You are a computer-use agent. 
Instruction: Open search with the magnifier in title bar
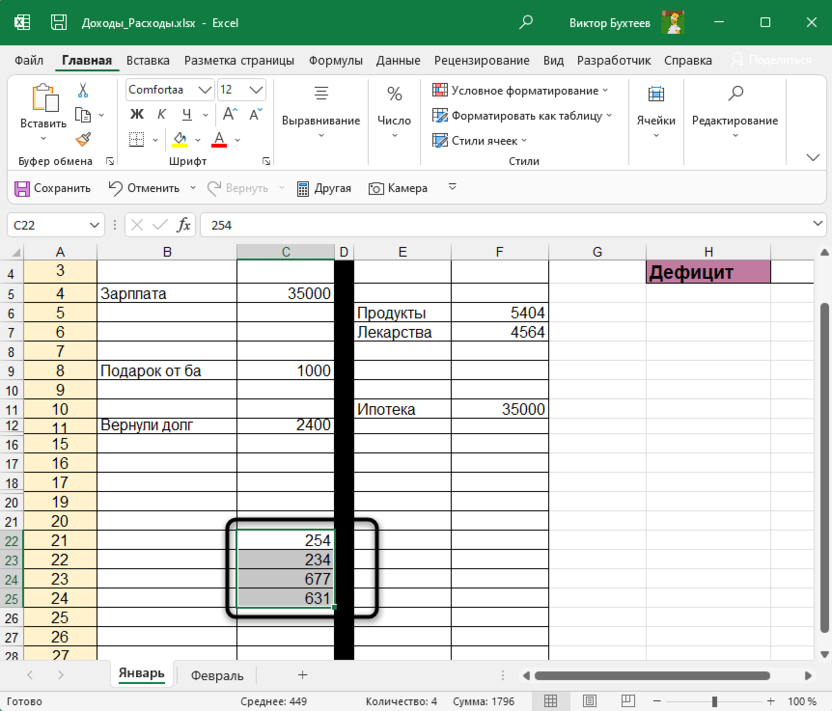tap(527, 22)
